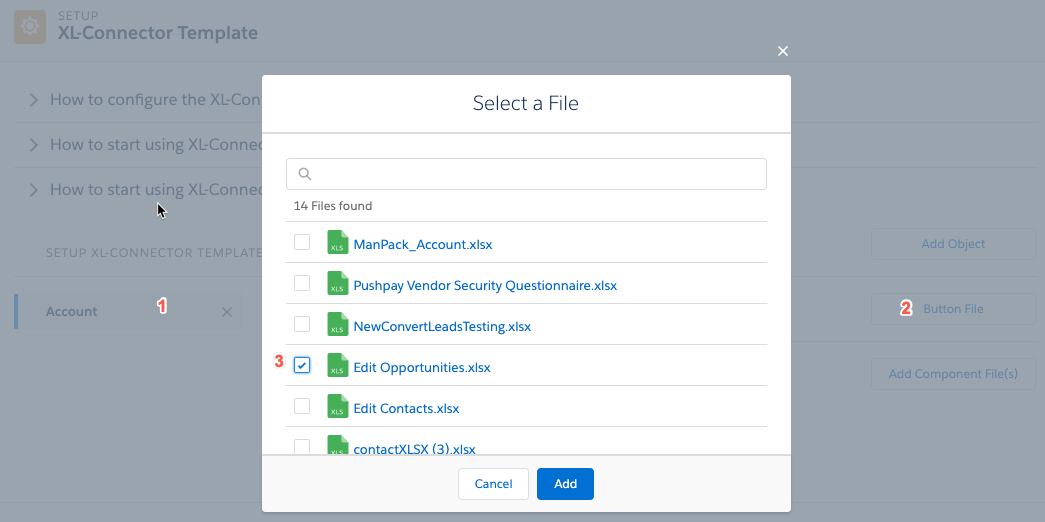The image size is (1045, 522).
Task: Click the Pushpay Vendor Security Questionnaire file icon
Action: coord(338,283)
